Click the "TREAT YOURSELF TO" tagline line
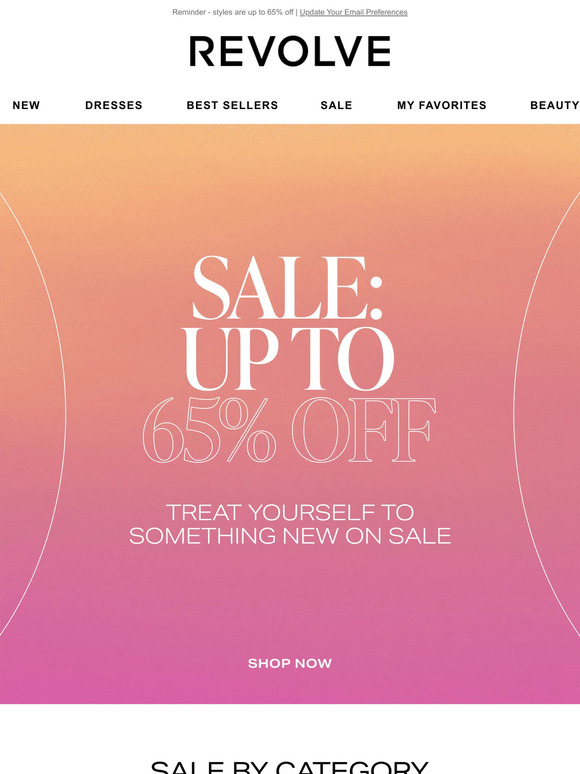Viewport: 580px width, 774px height. point(290,512)
